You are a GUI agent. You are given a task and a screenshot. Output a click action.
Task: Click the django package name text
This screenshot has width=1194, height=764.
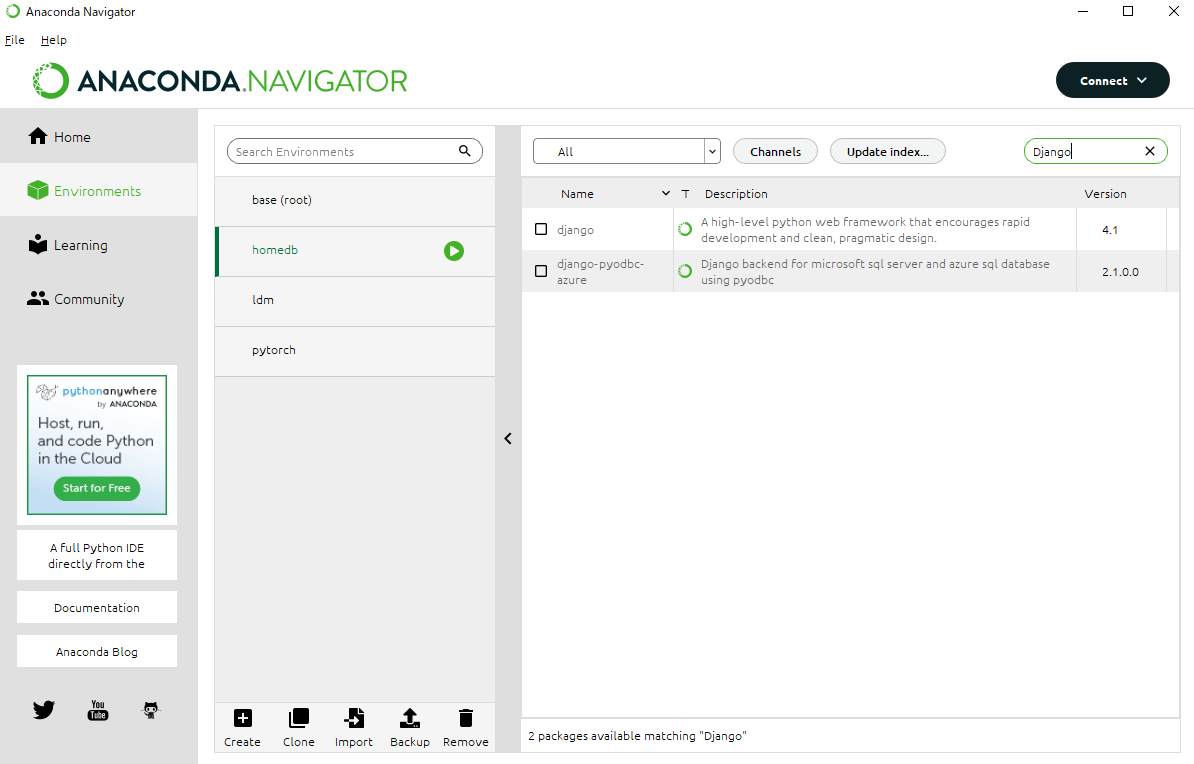point(575,229)
